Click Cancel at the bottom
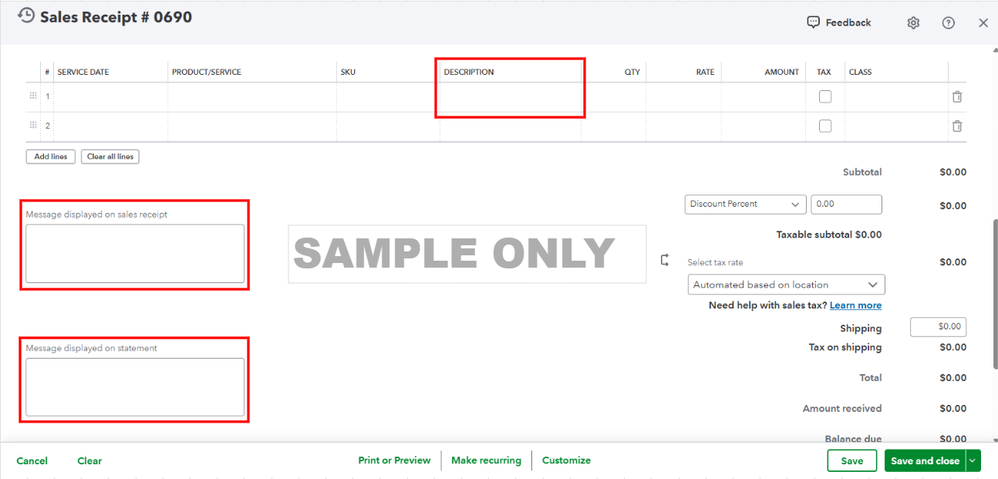The image size is (998, 479). (x=32, y=461)
